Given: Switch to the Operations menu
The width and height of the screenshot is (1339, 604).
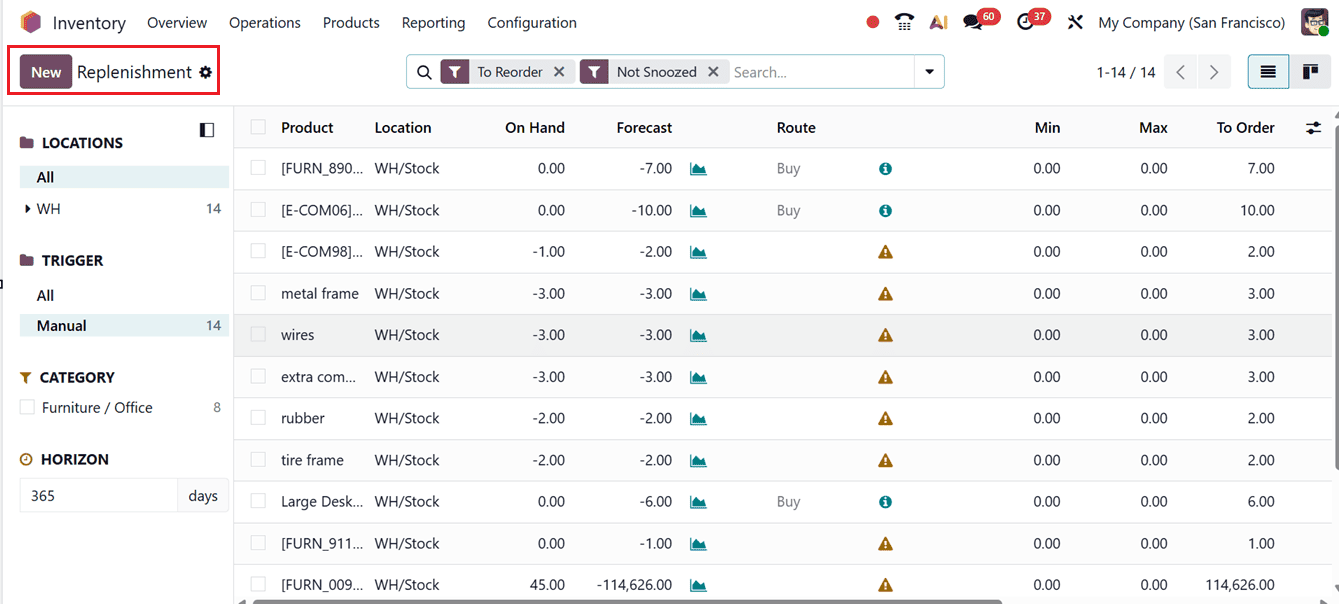Looking at the screenshot, I should 264,22.
